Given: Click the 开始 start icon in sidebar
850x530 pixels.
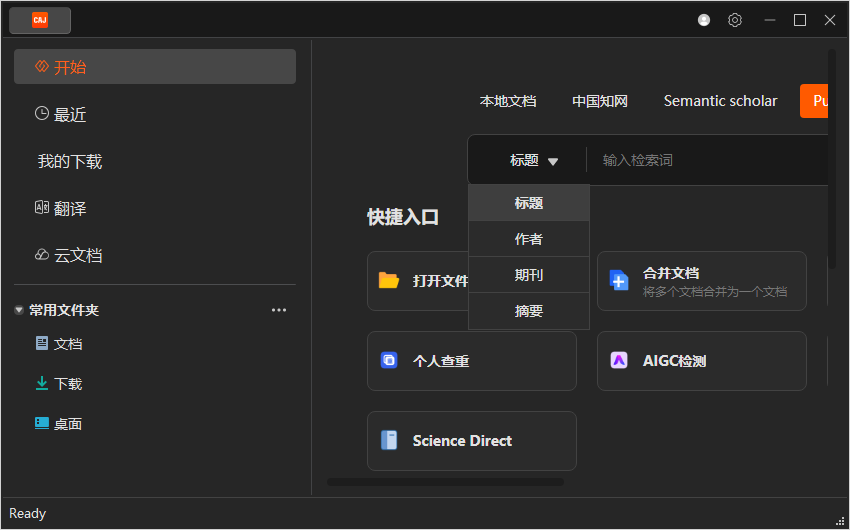Looking at the screenshot, I should coord(41,66).
